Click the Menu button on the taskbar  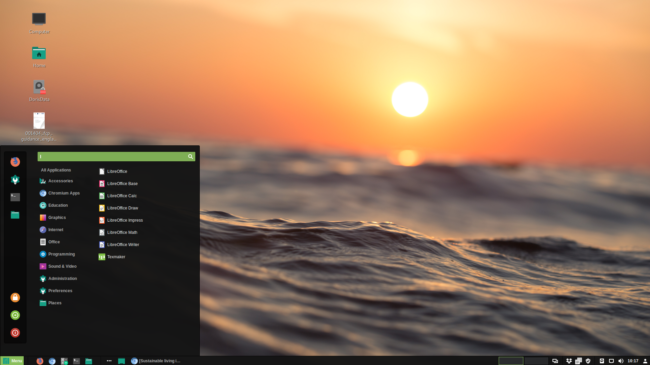pyautogui.click(x=12, y=361)
